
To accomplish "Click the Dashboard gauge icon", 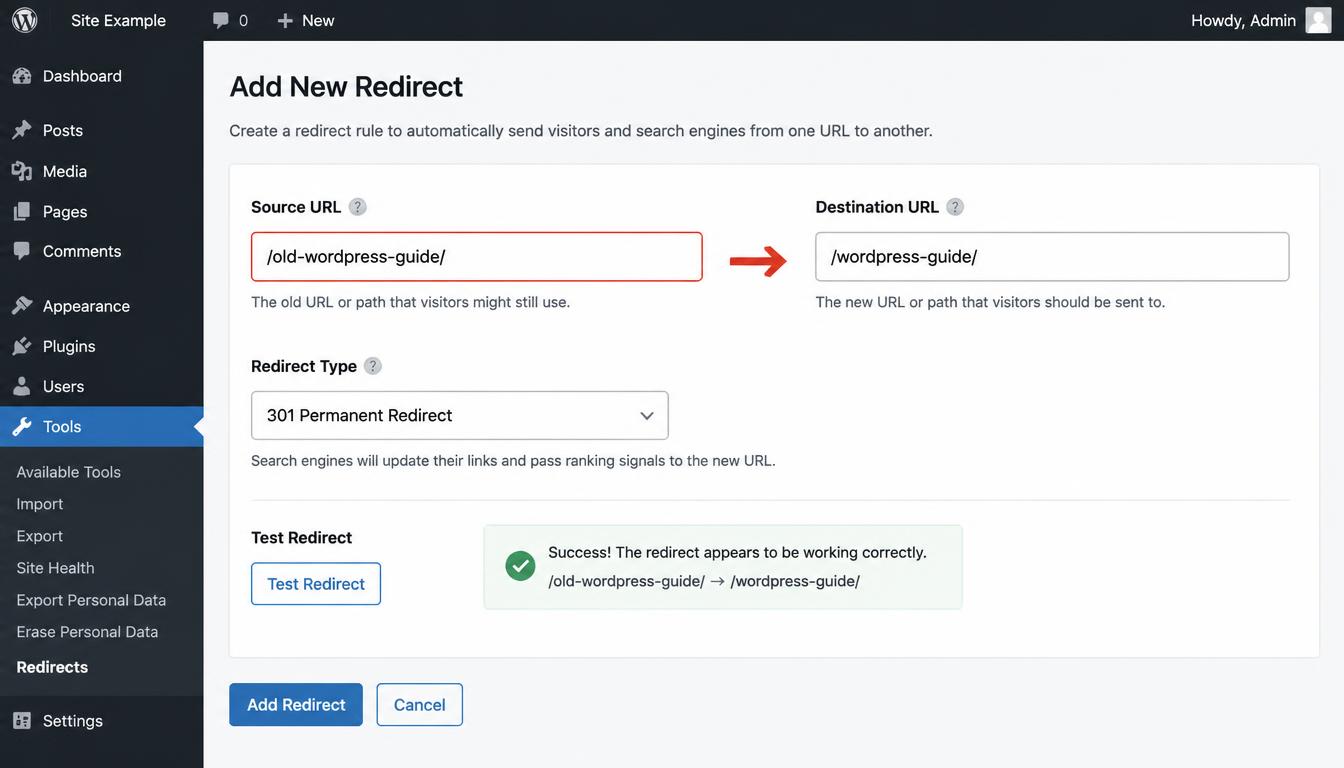I will [x=21, y=76].
